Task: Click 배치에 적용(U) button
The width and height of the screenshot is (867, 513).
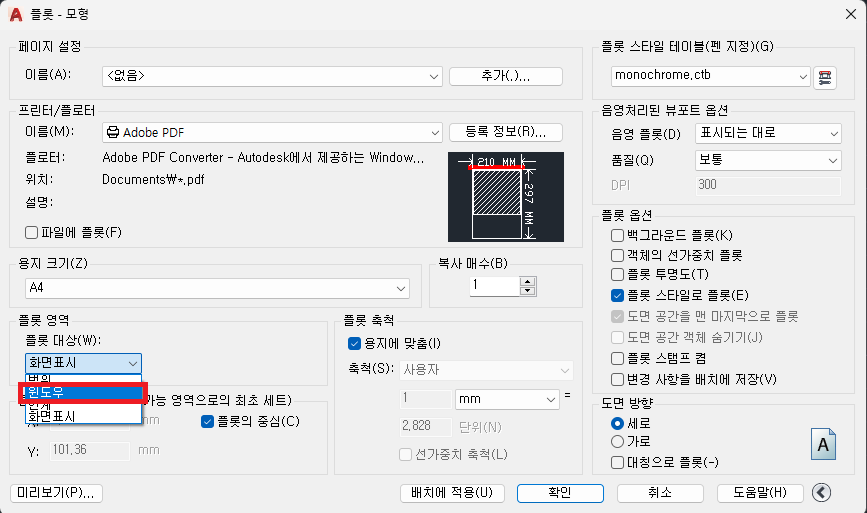Action: [x=452, y=493]
